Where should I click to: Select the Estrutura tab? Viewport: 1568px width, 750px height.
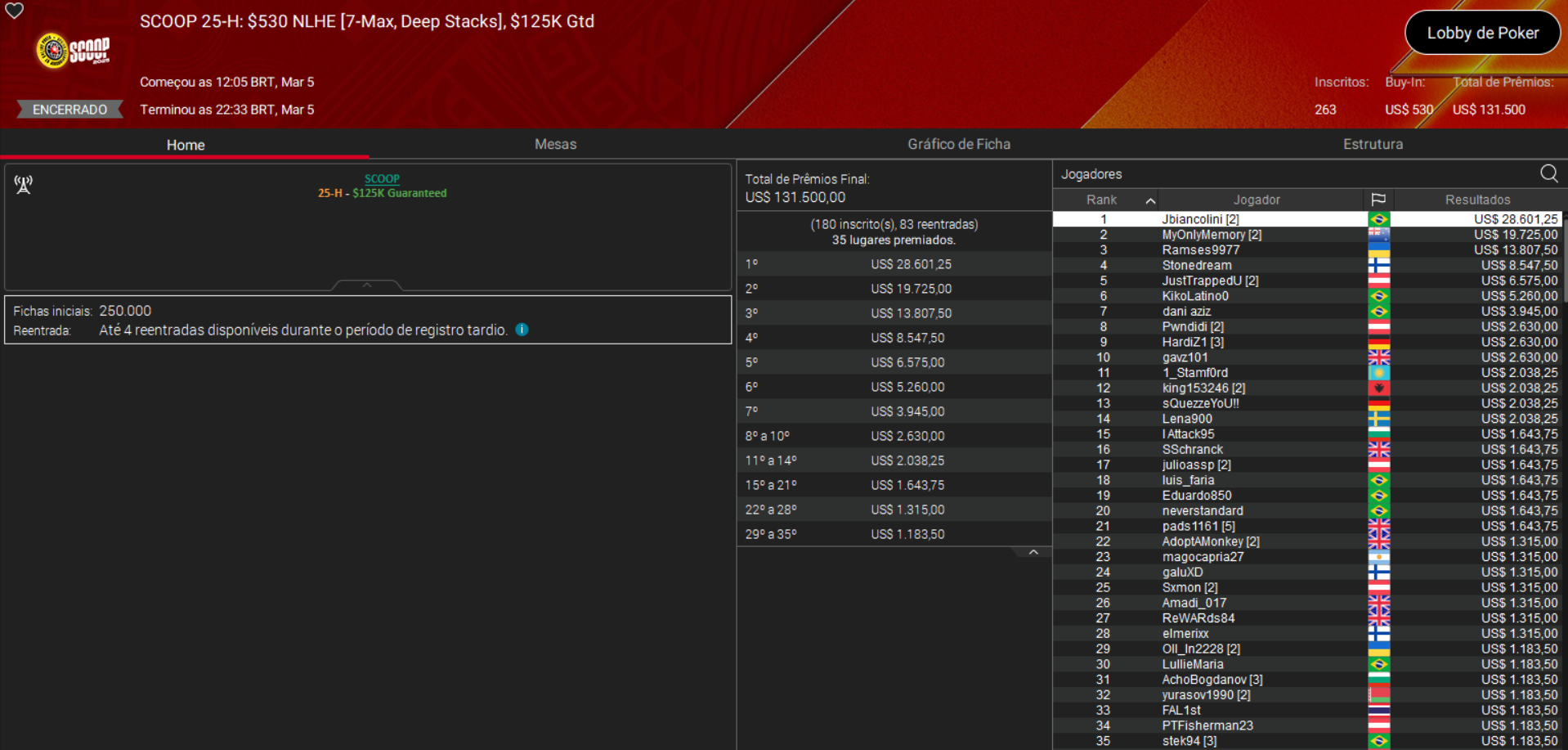point(1373,144)
